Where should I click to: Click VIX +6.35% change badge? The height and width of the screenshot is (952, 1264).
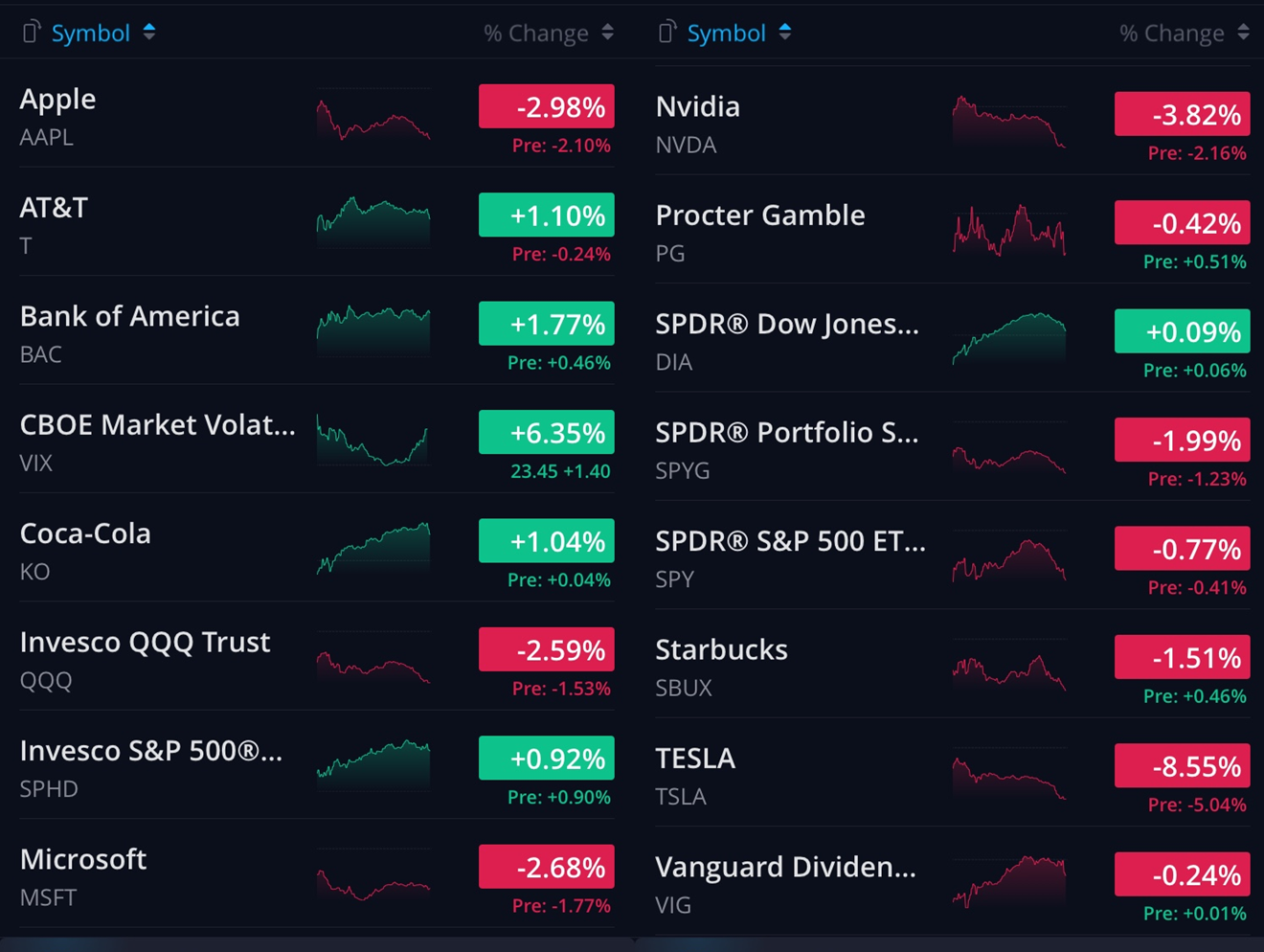pyautogui.click(x=547, y=432)
